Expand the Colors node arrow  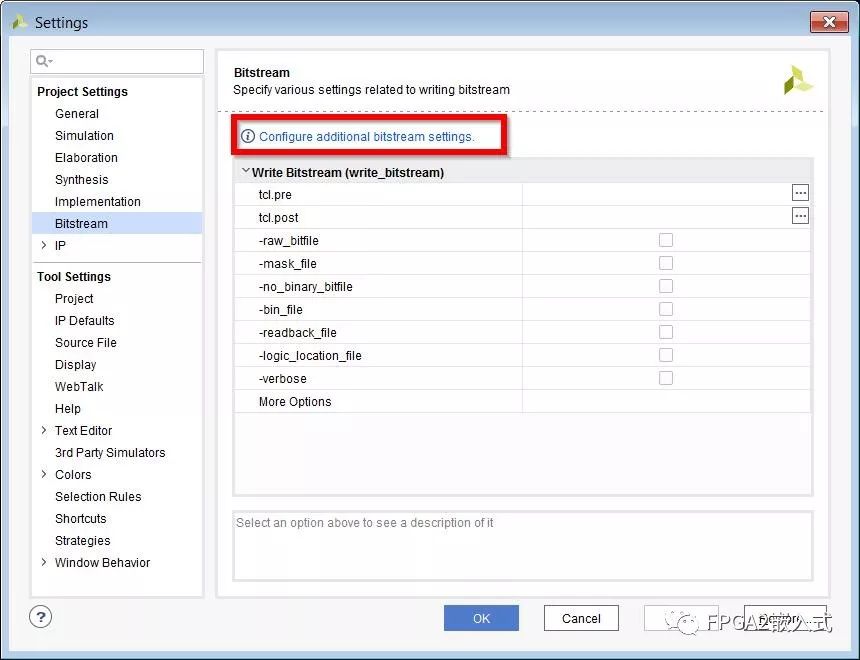(44, 474)
